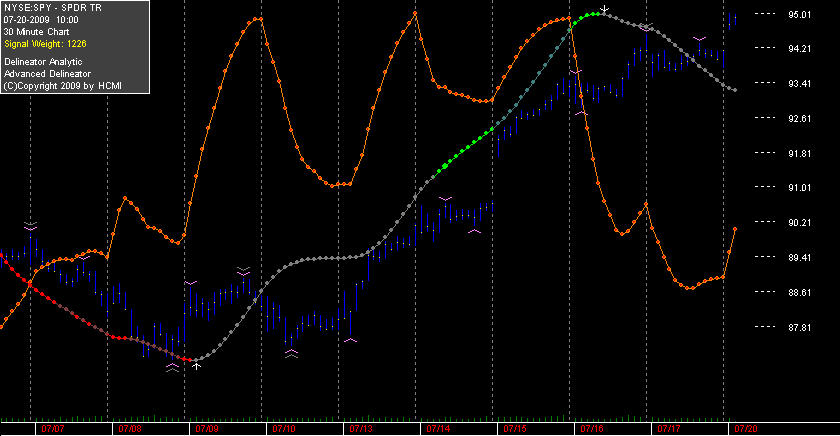Click the 95.01 price level label

pyautogui.click(x=799, y=14)
